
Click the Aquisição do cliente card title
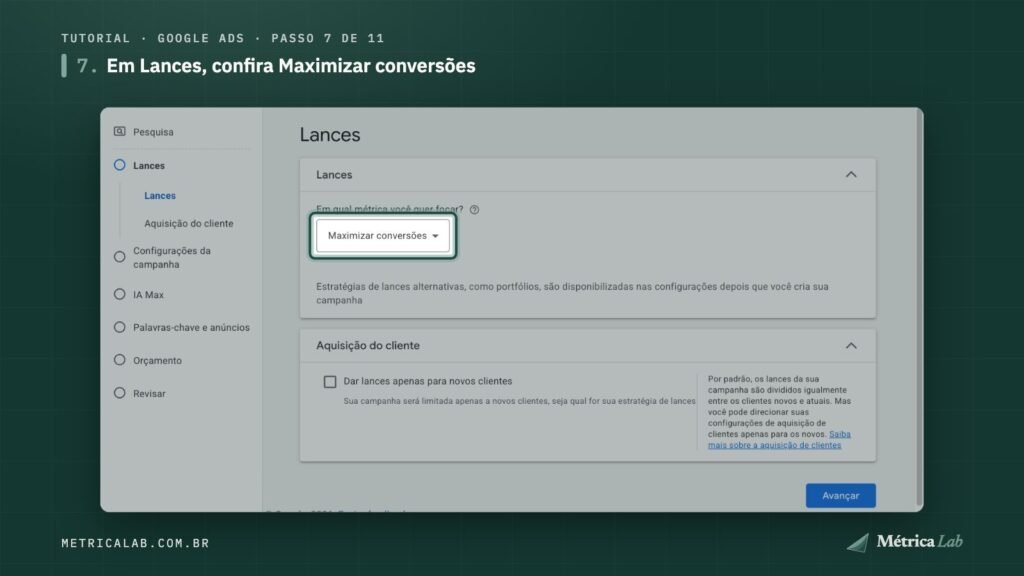coord(368,345)
